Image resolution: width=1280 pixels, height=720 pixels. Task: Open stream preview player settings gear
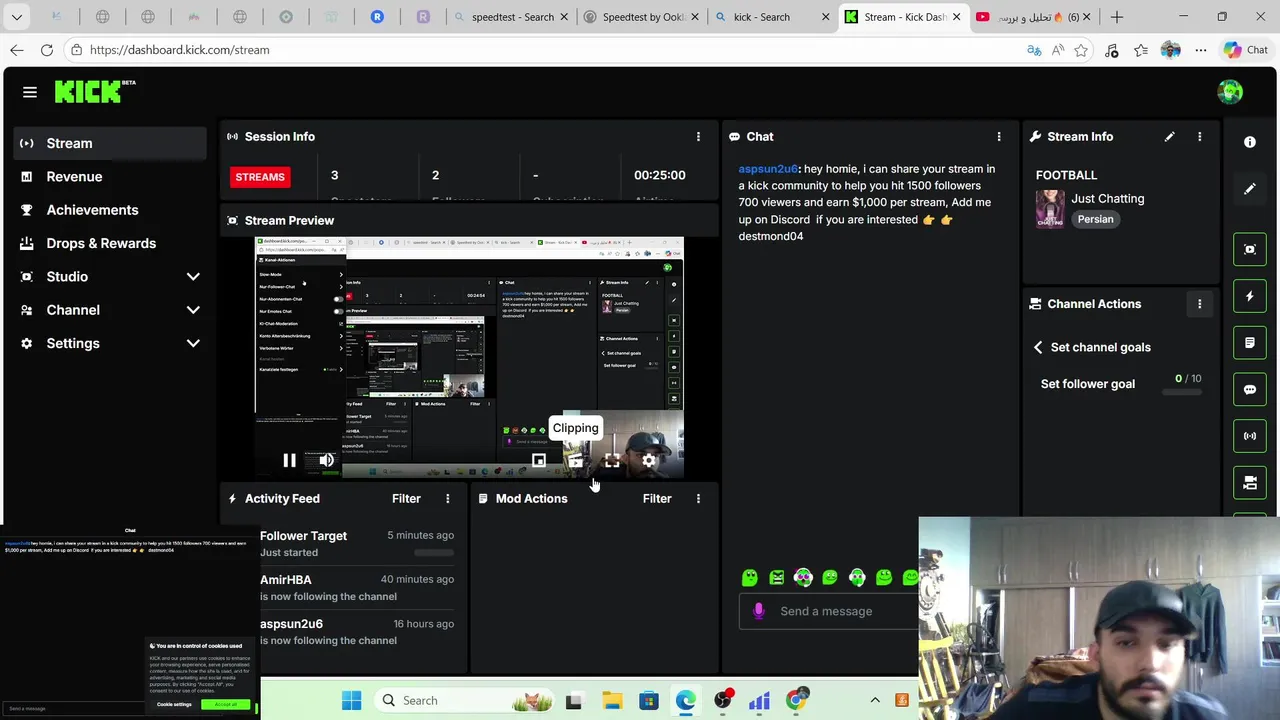[649, 461]
